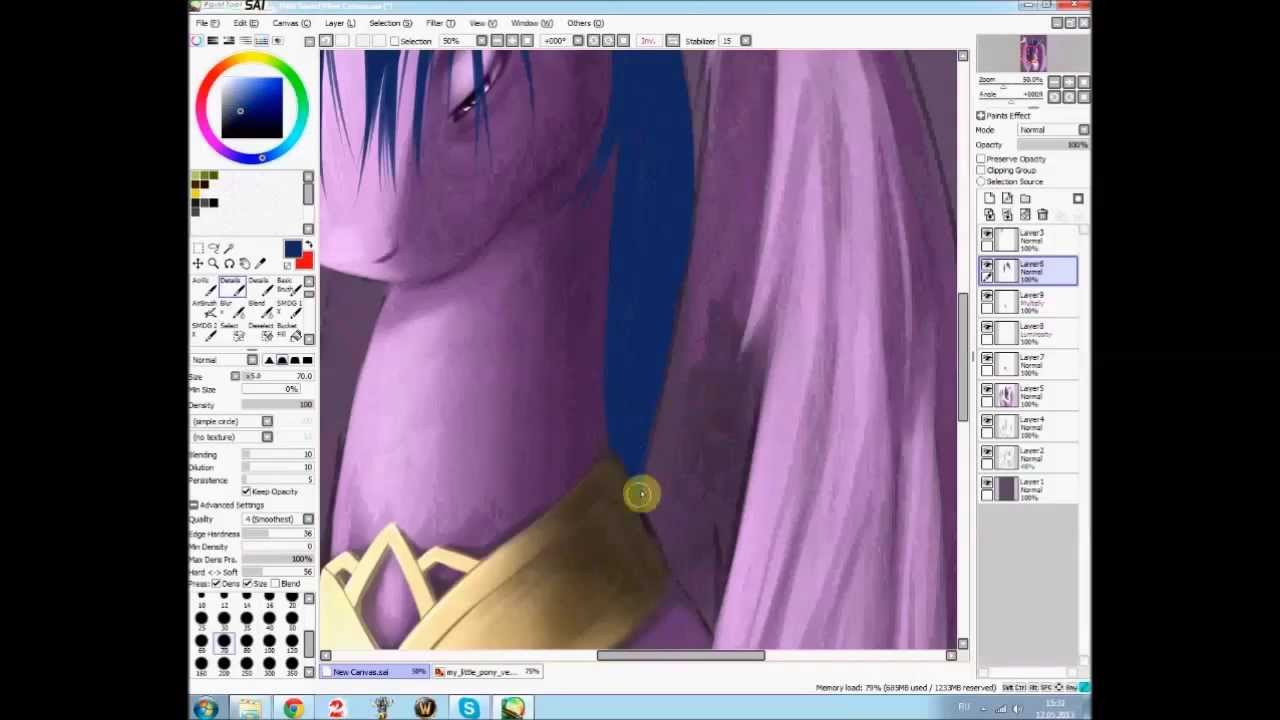This screenshot has width=1280, height=720.
Task: Open the File menu
Action: click(207, 23)
